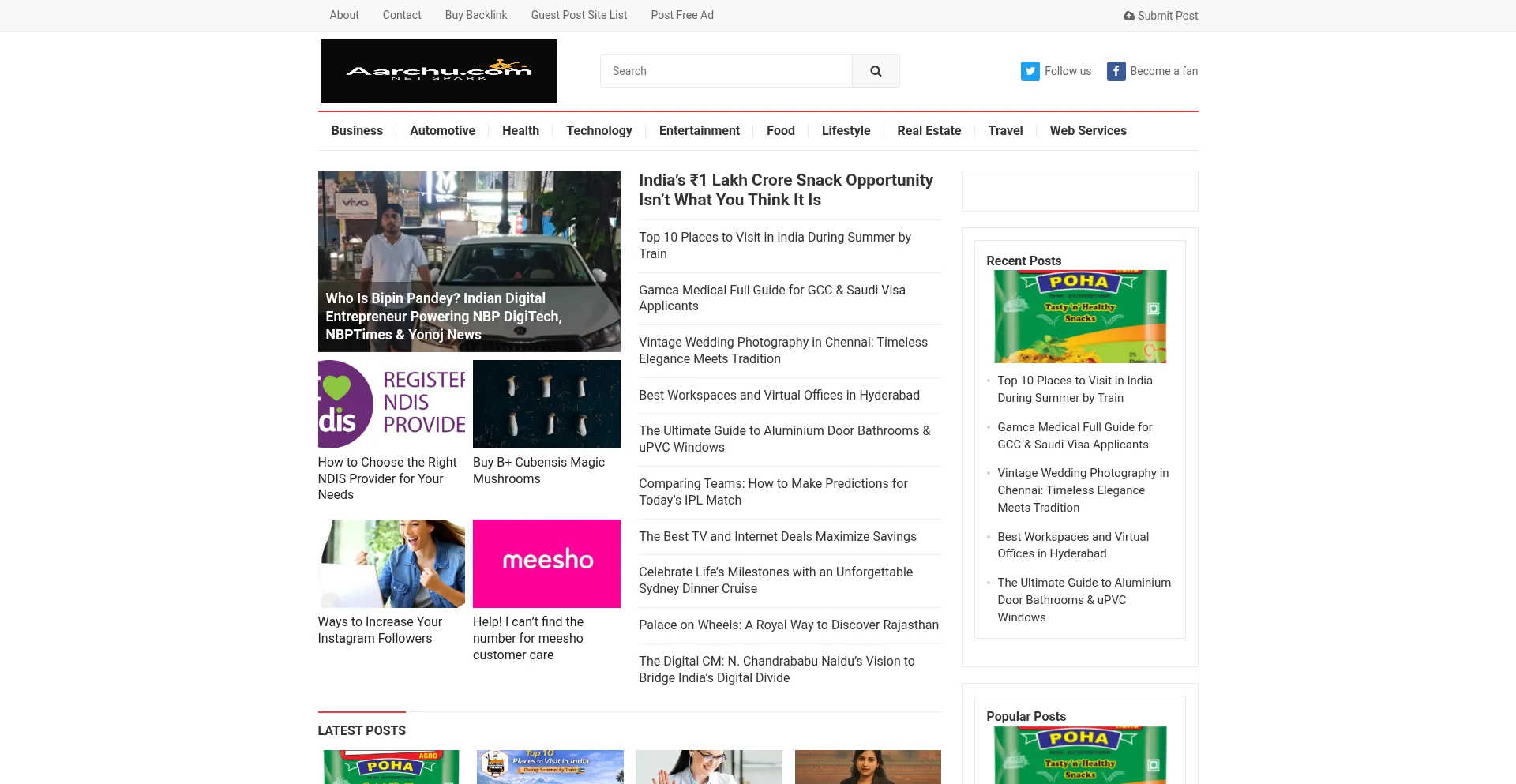
Task: Open the NDIS provider article thumbnail
Action: pyautogui.click(x=392, y=404)
